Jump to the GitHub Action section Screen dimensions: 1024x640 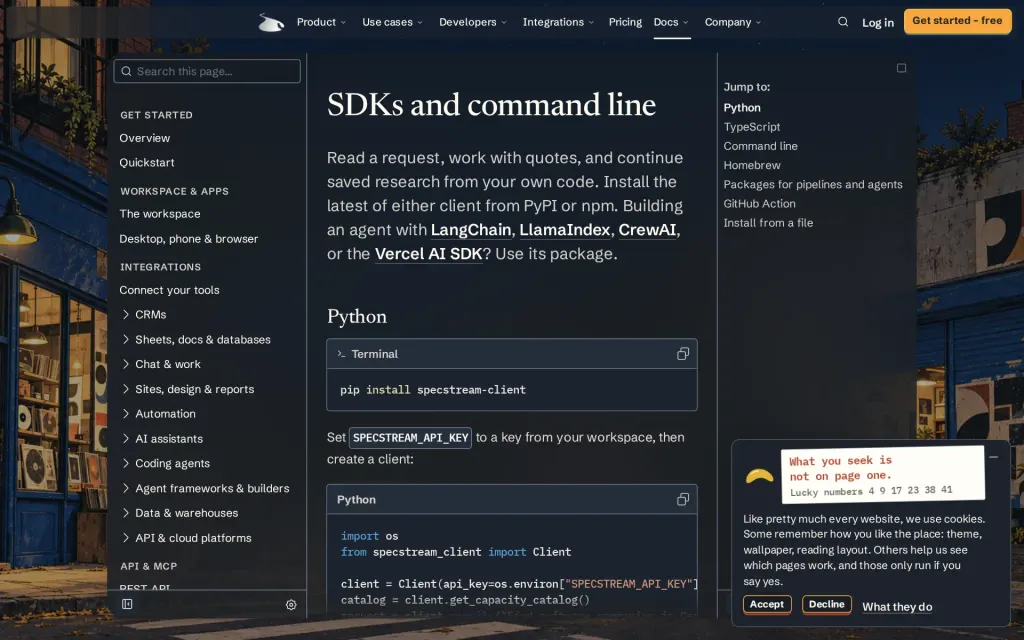click(759, 204)
